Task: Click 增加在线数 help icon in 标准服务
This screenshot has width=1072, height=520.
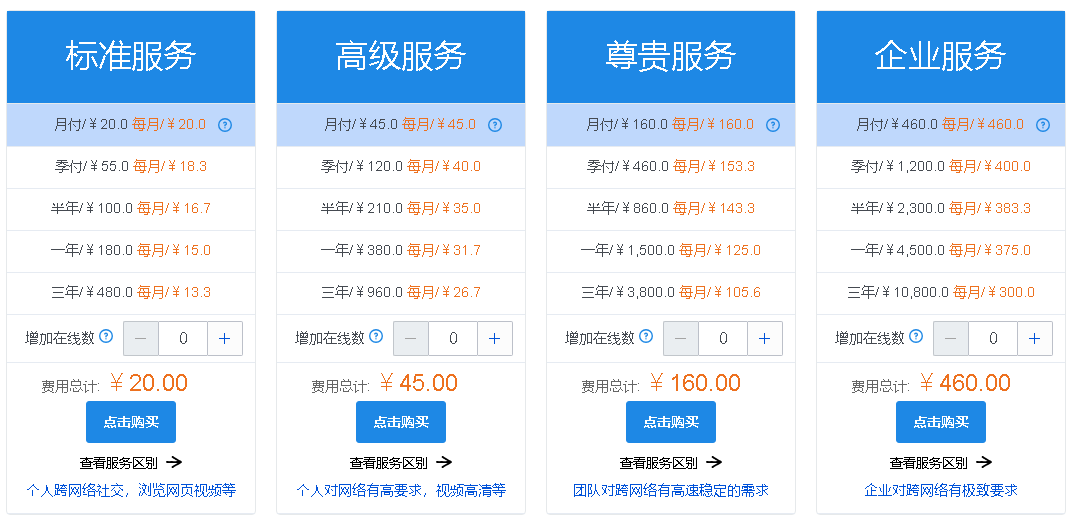Action: click(x=106, y=337)
